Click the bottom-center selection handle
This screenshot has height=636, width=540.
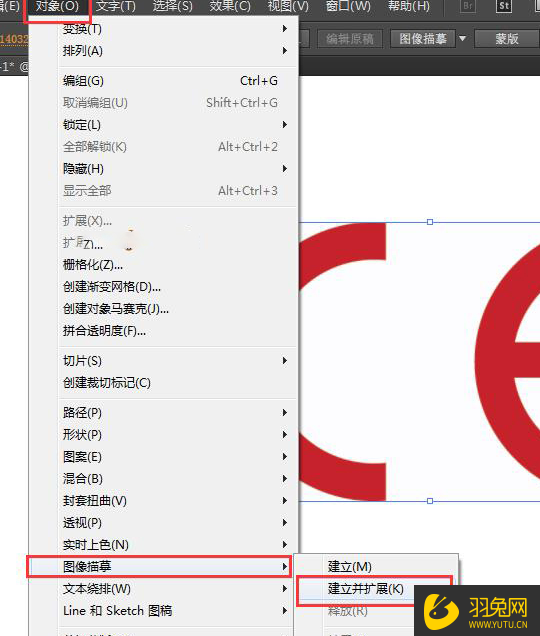pyautogui.click(x=430, y=501)
